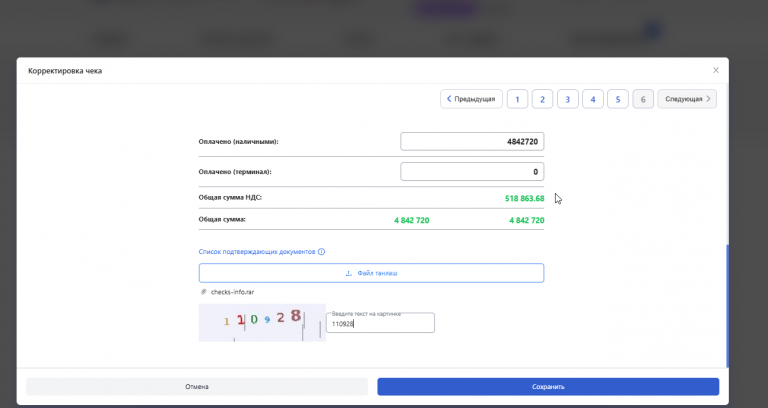
Task: Click the right chevron on Следующая
Action: click(708, 99)
